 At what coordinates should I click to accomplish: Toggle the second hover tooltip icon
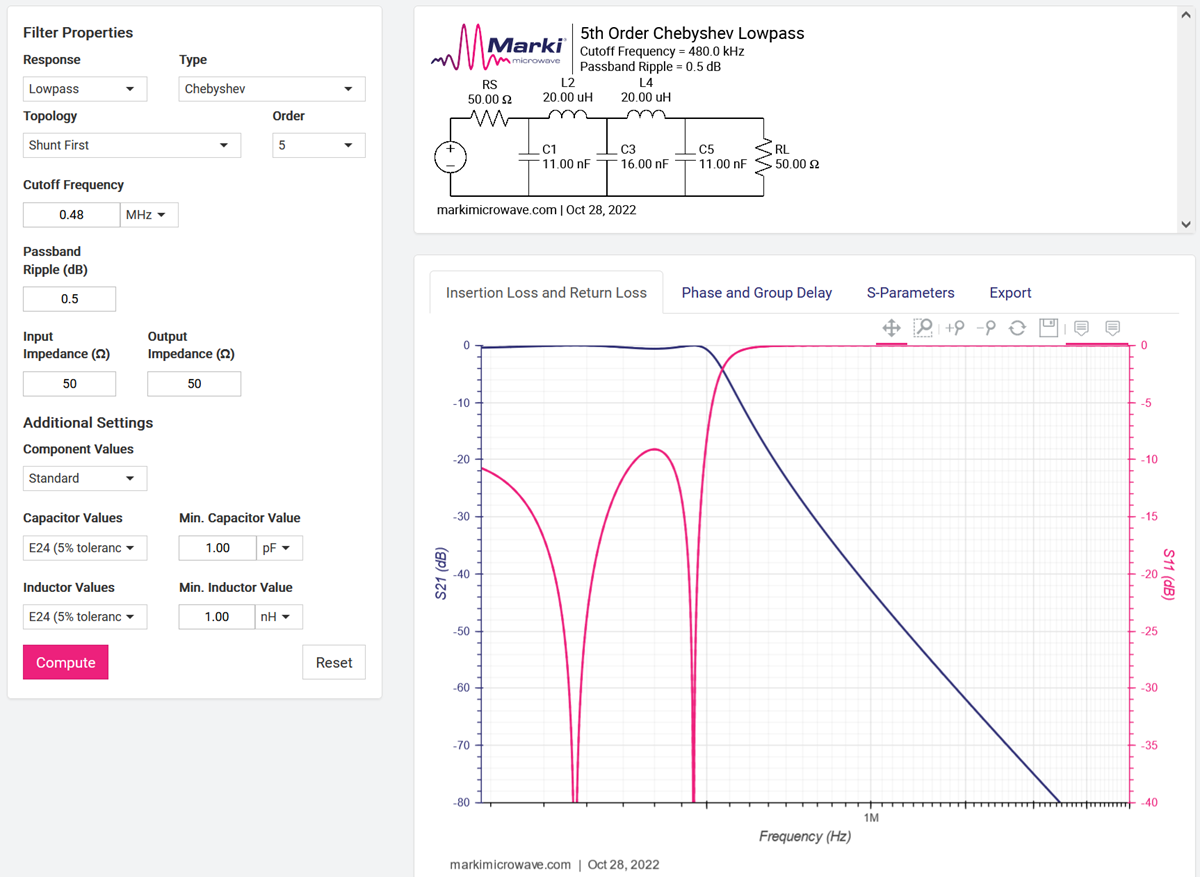(1112, 328)
